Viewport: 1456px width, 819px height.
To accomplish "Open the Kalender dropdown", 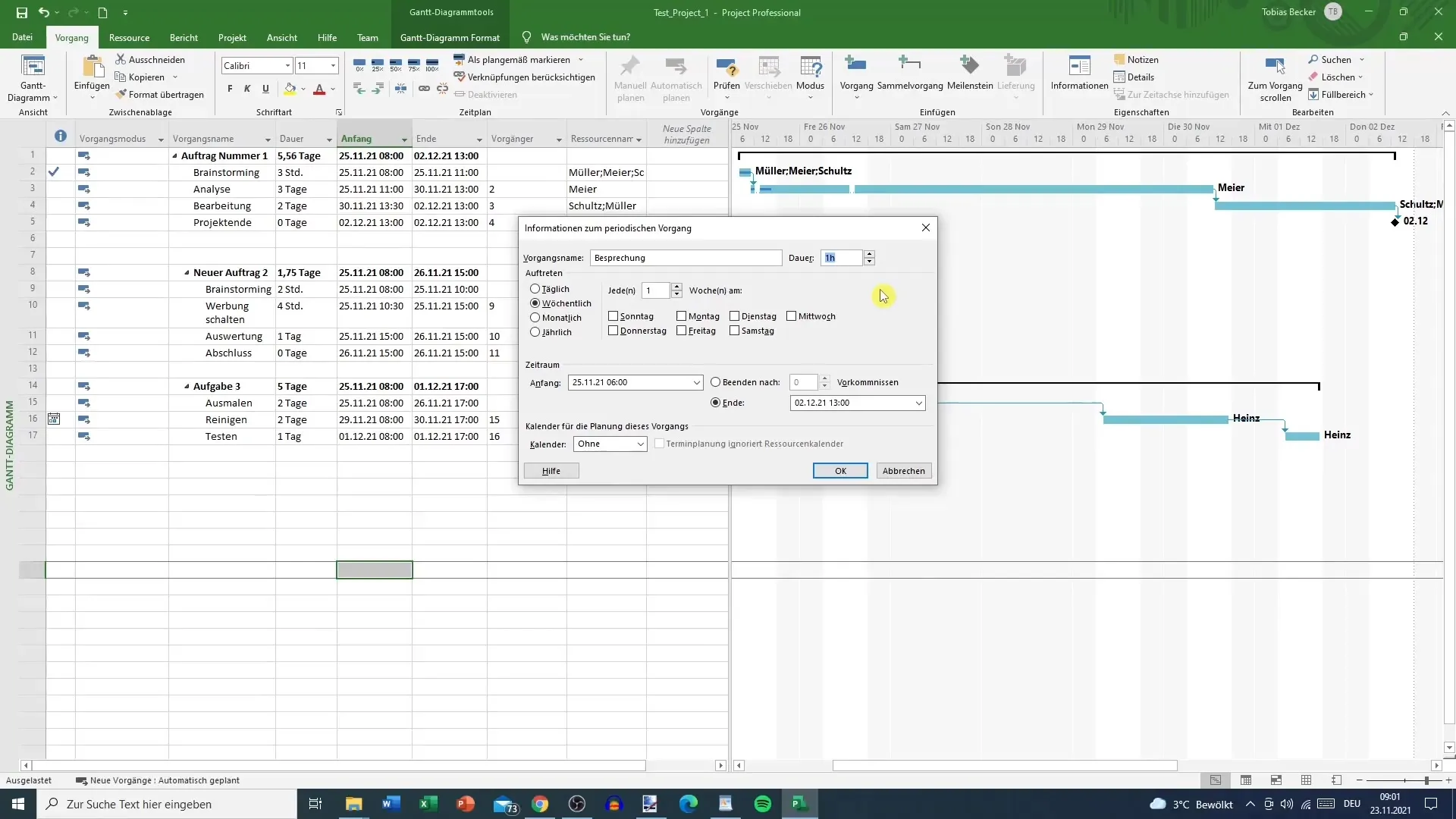I will click(x=640, y=444).
